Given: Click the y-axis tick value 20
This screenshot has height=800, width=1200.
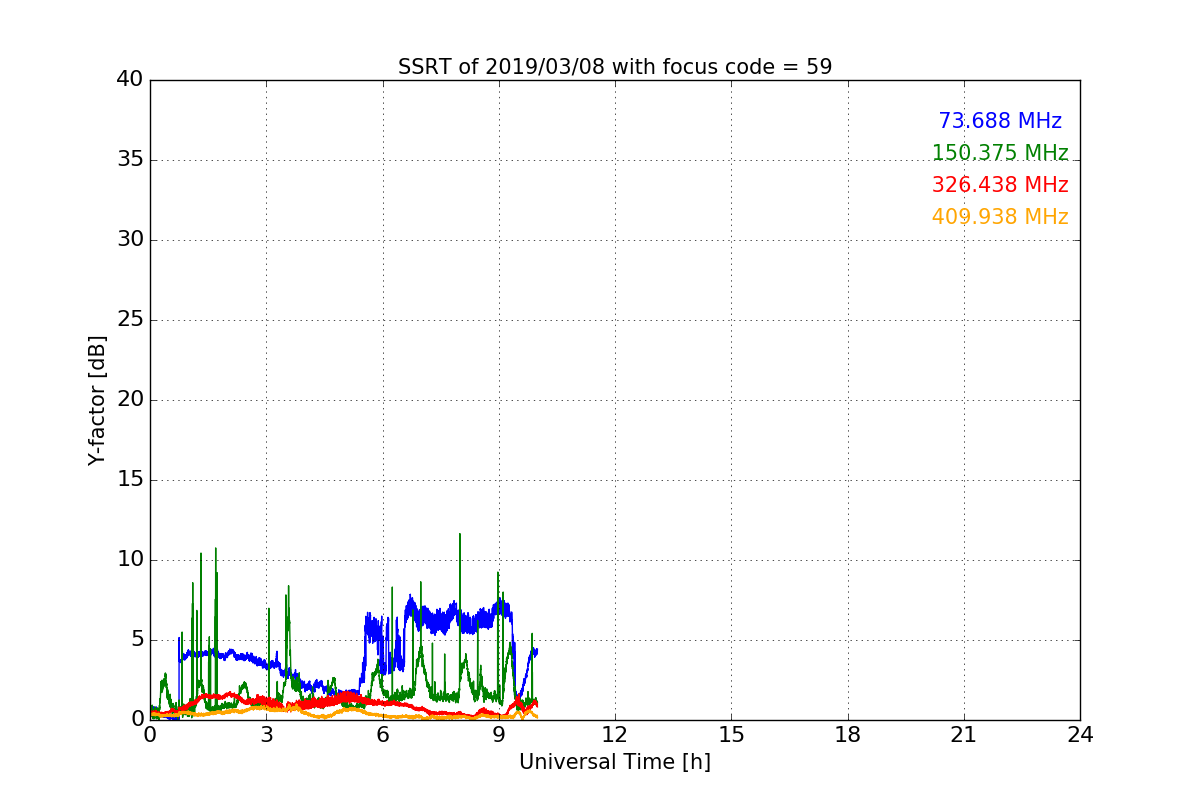Looking at the screenshot, I should coord(130,400).
